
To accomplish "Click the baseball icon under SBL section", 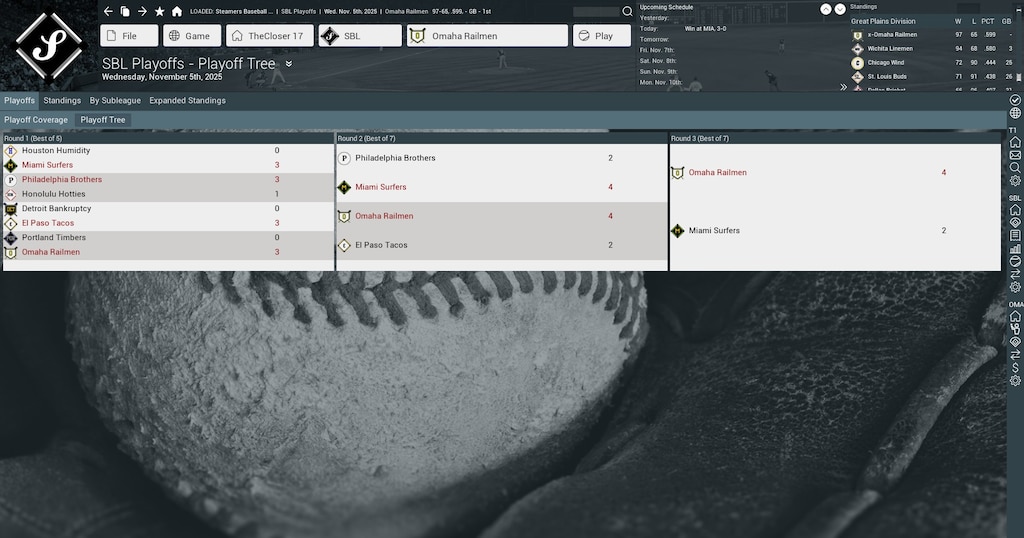I will (x=1015, y=261).
